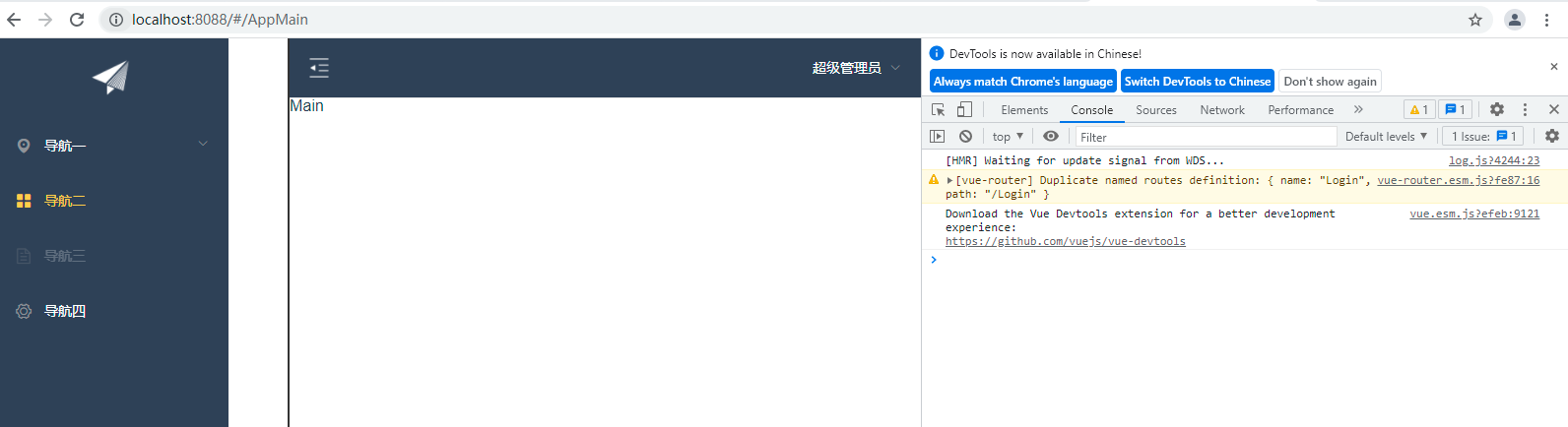Click the browser forward arrow

45,20
